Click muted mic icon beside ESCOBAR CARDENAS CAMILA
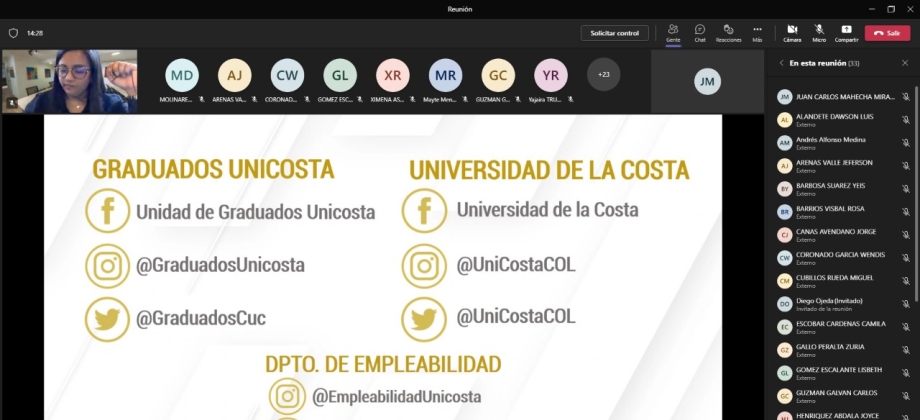Screen dimensions: 920x420 tap(906, 327)
